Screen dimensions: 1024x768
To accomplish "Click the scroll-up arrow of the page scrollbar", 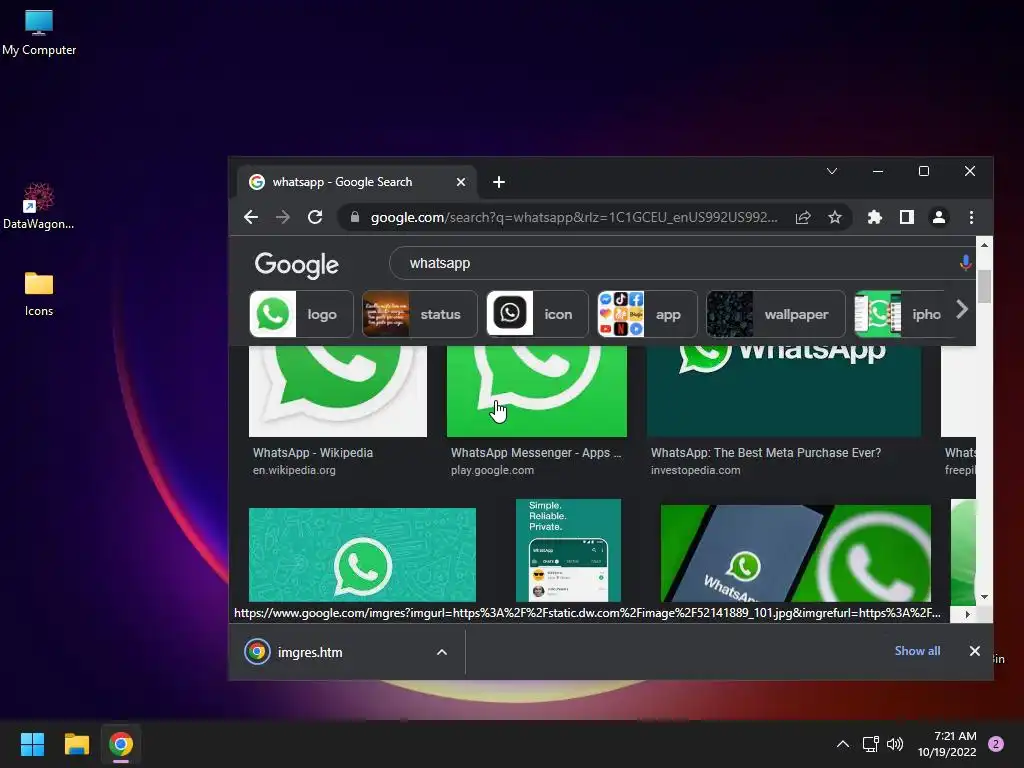I will 984,244.
